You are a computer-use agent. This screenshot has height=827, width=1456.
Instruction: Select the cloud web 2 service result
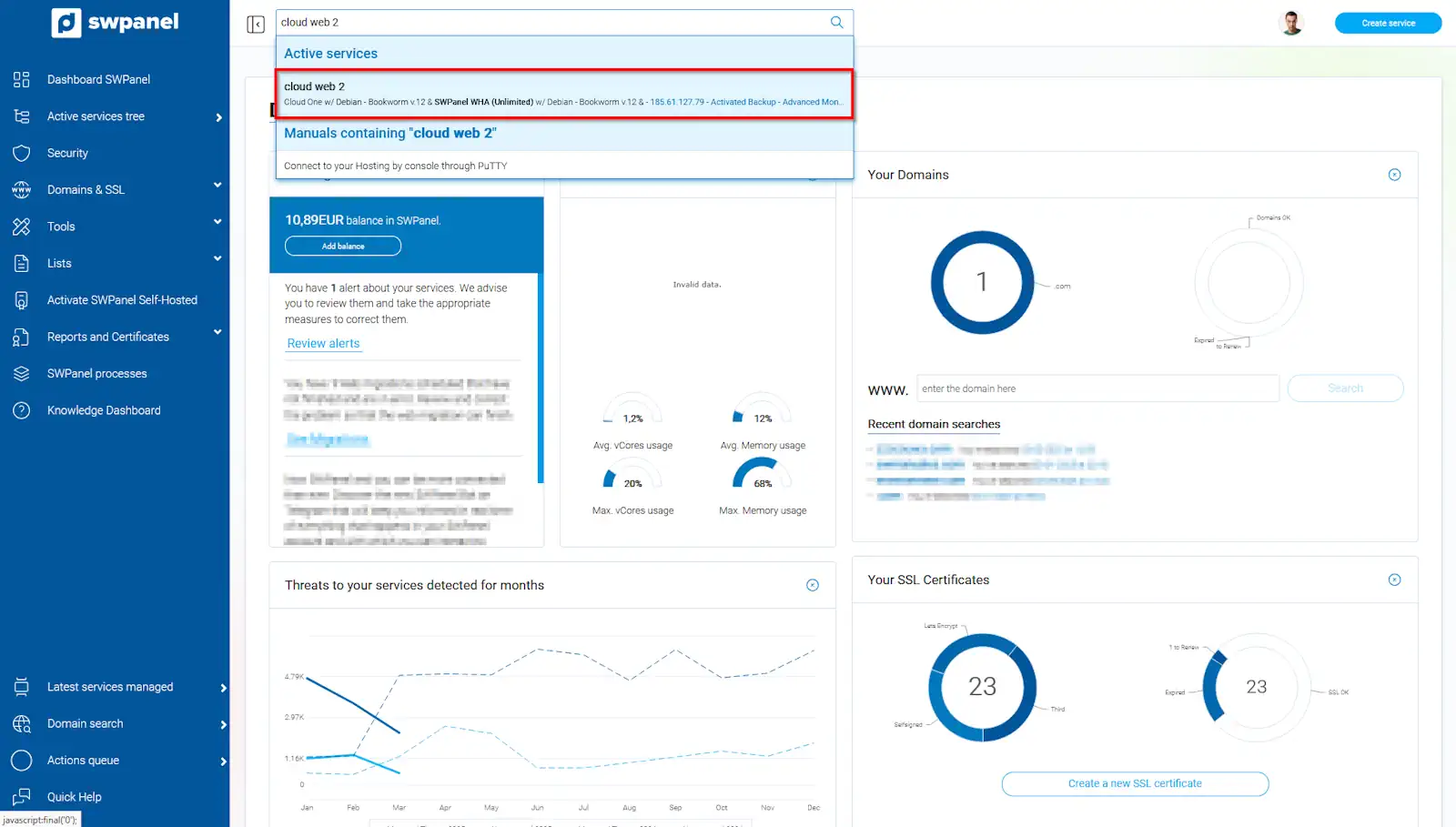tap(564, 94)
